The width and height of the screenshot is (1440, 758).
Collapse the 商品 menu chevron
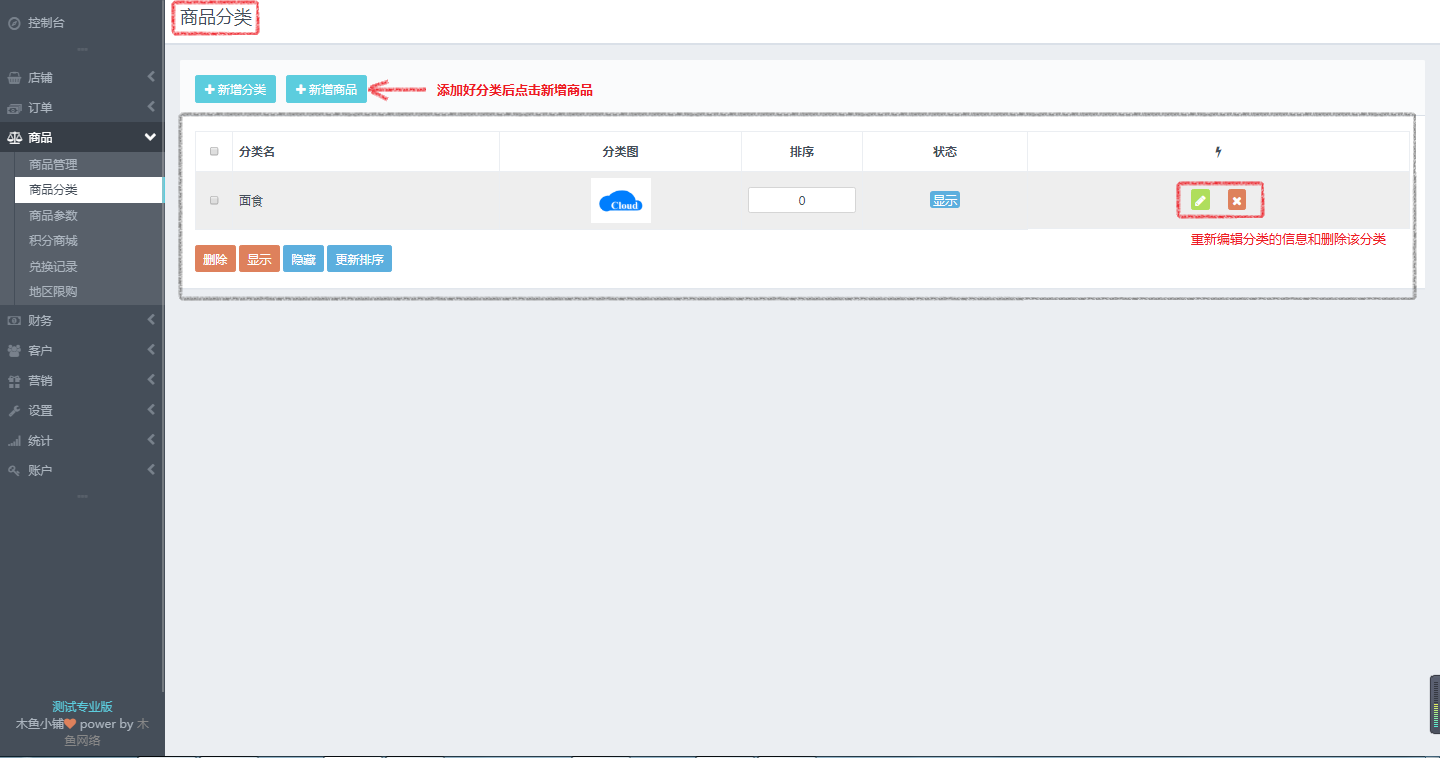[150, 138]
